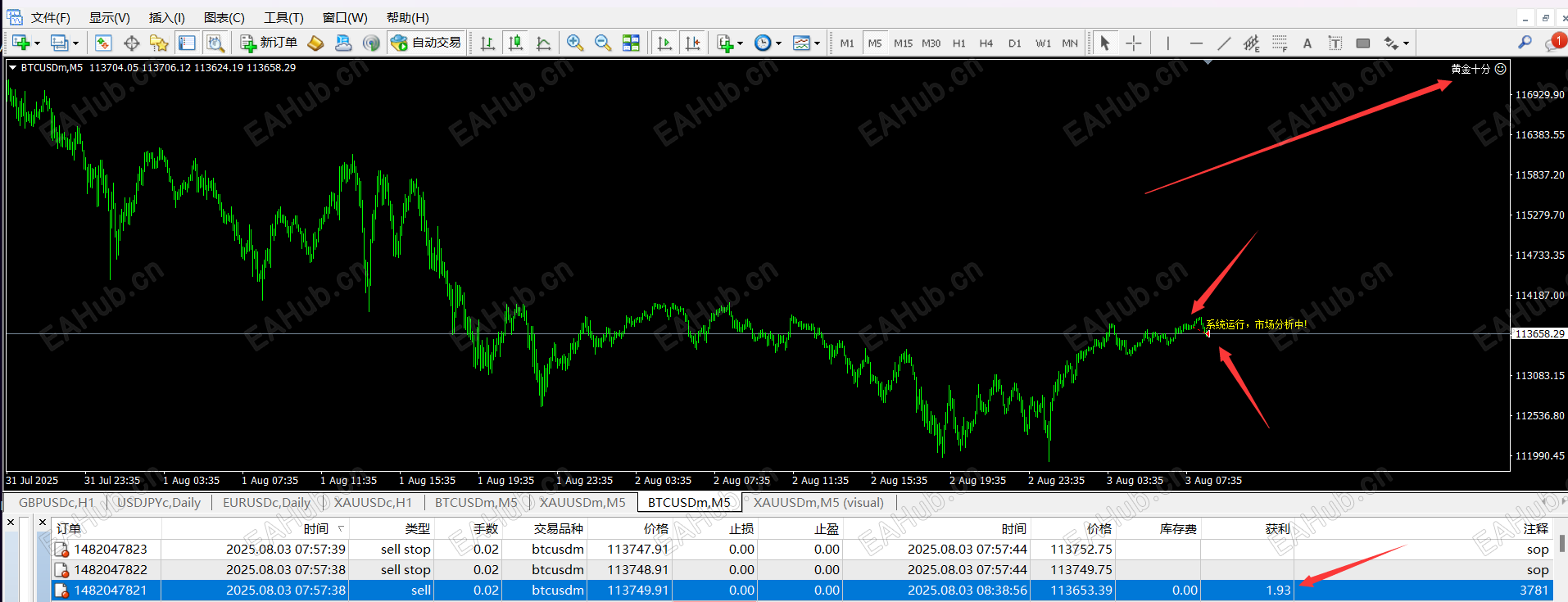1568x602 pixels.
Task: Switch chart to line chart style
Action: point(544,43)
